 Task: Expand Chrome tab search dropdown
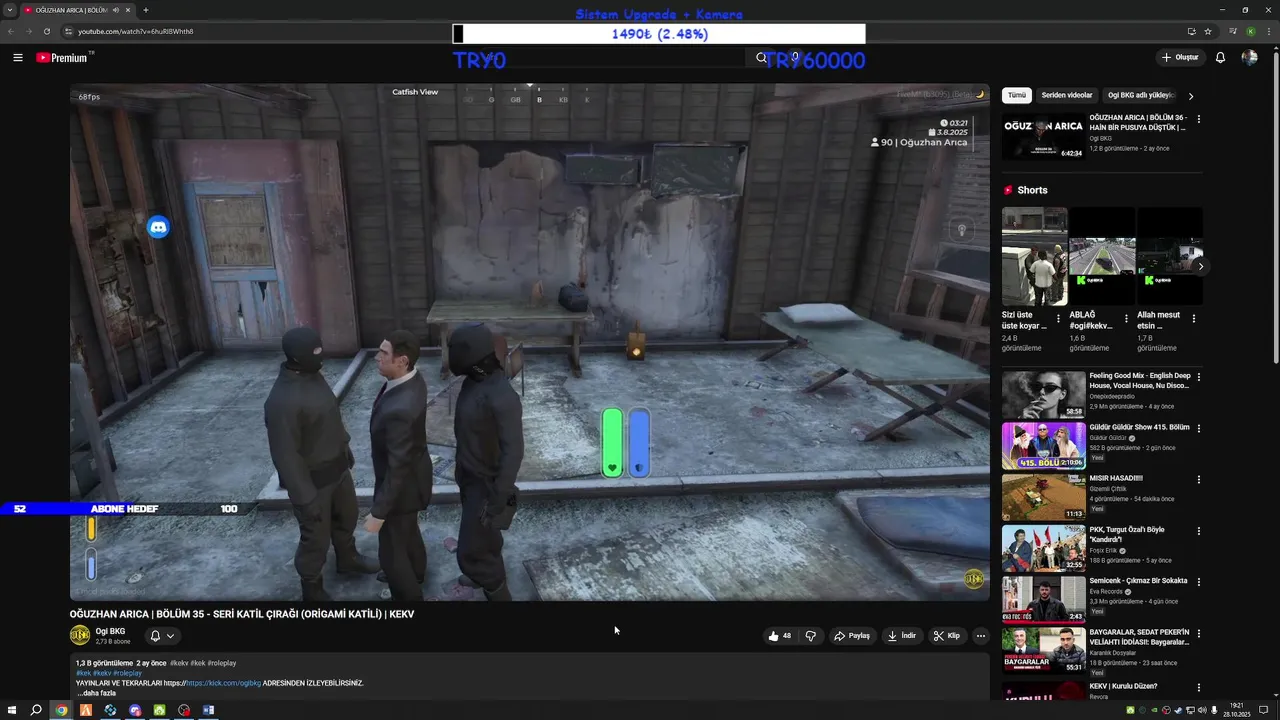(9, 10)
